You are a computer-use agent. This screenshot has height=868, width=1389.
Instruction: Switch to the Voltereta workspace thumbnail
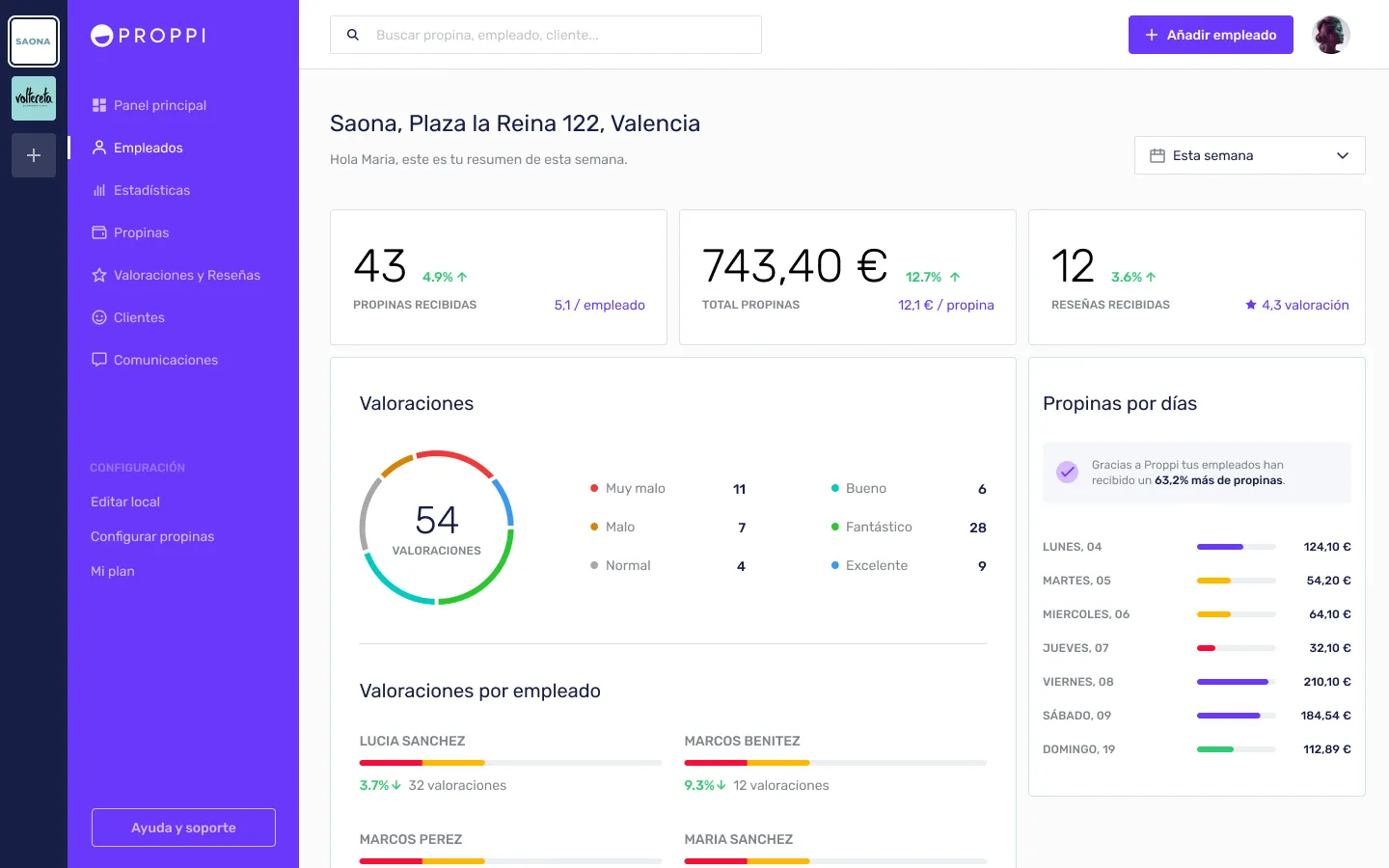(34, 97)
